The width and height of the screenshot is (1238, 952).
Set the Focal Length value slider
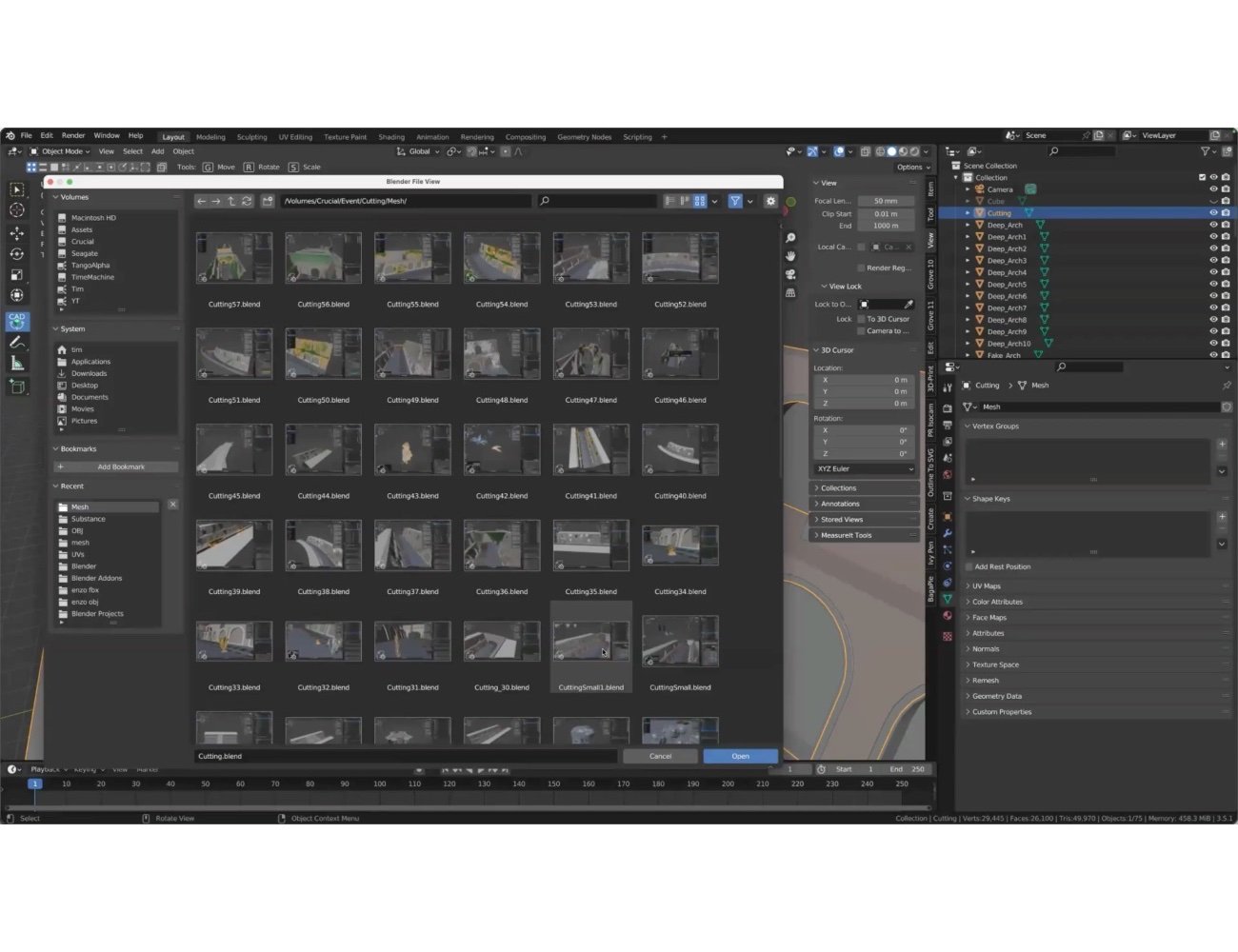pyautogui.click(x=885, y=200)
